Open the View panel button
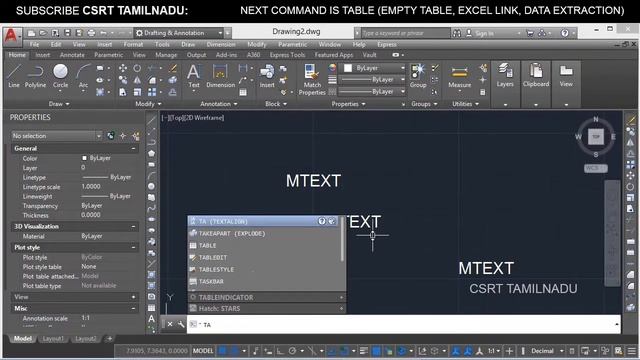Screen dimensions: 640x360 (x=566, y=76)
